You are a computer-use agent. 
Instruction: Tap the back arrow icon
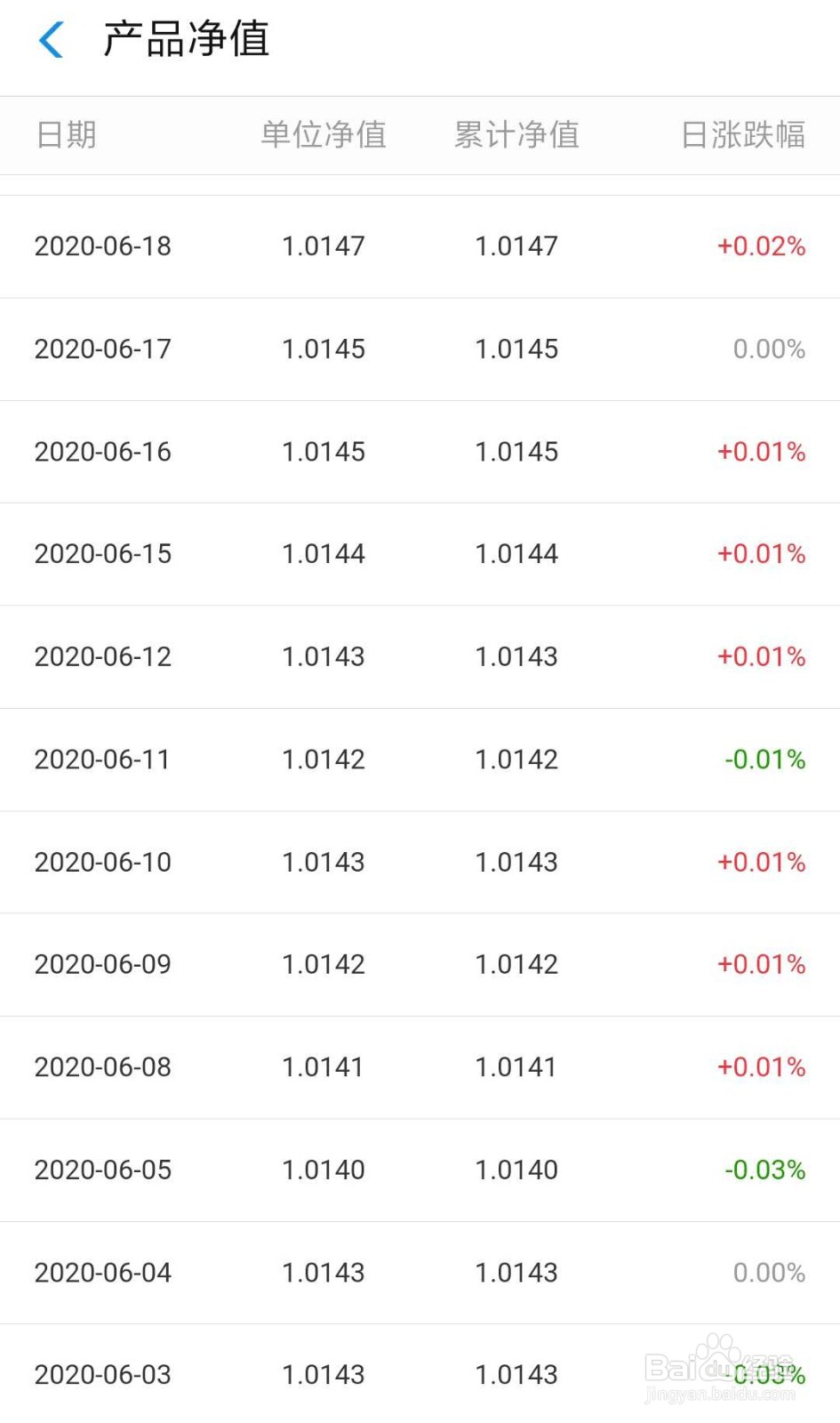(52, 40)
